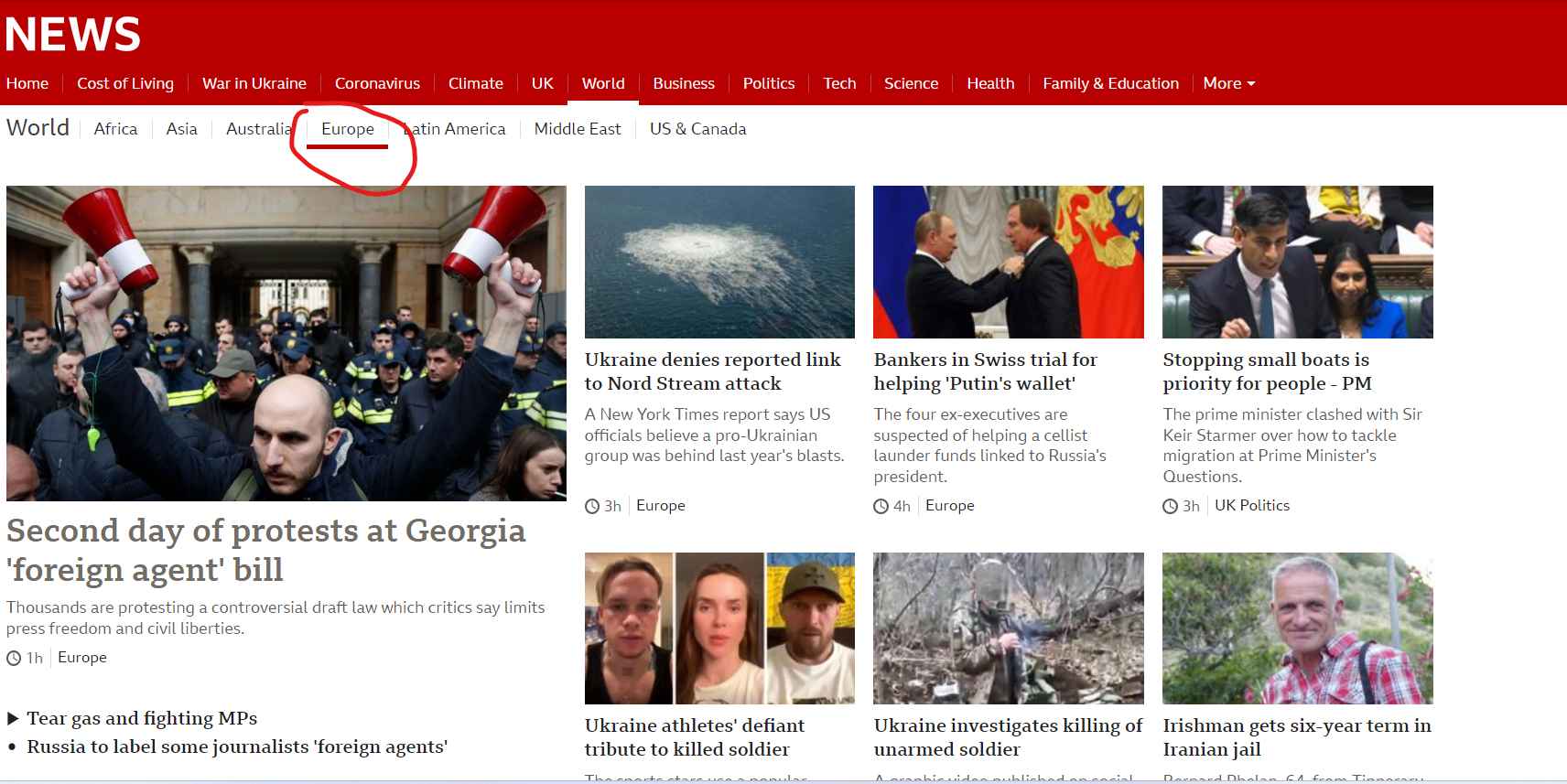Choose Asia in the World sub-navigation
1567x784 pixels.
(x=181, y=129)
